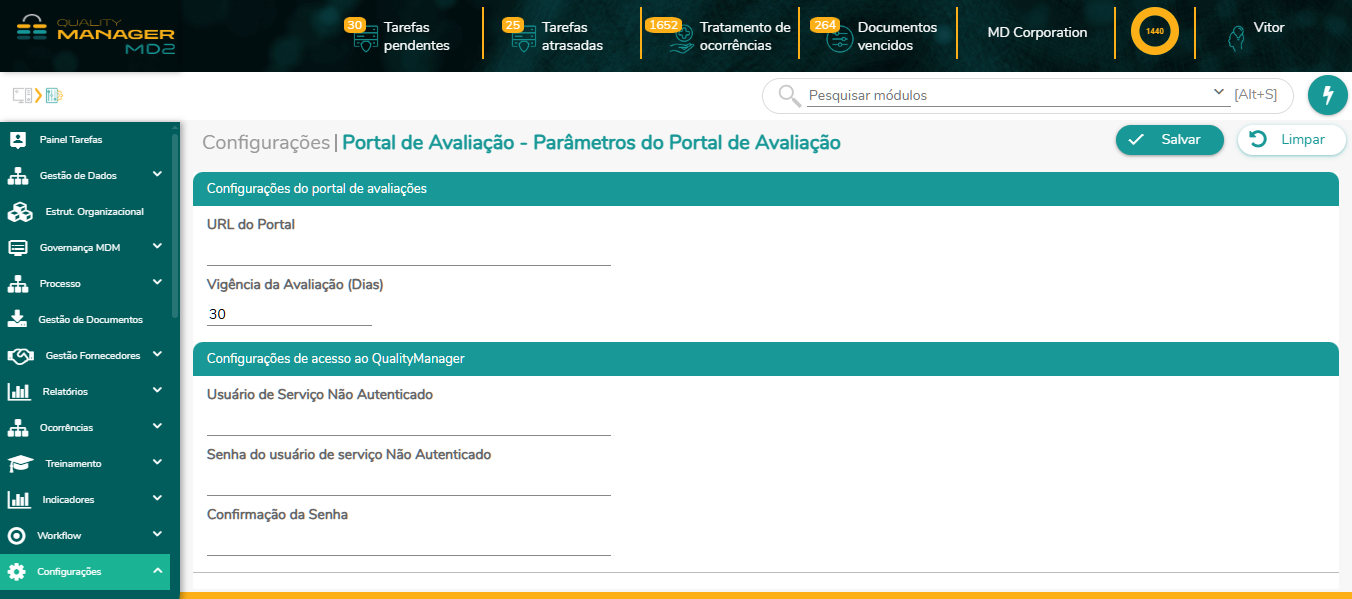Click the Confirmação da Senha field

[408, 543]
